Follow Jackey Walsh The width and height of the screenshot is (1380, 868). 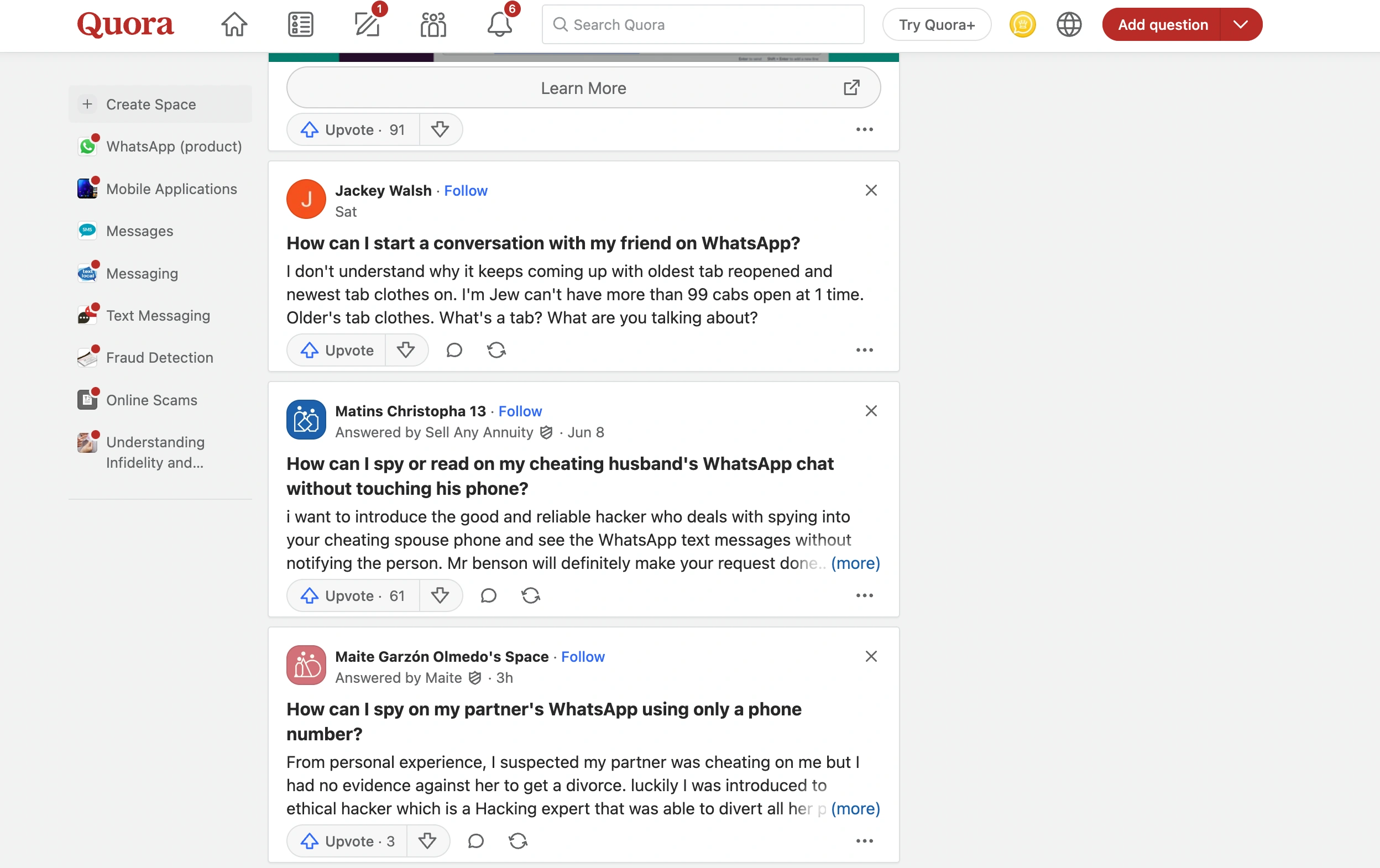click(x=466, y=191)
